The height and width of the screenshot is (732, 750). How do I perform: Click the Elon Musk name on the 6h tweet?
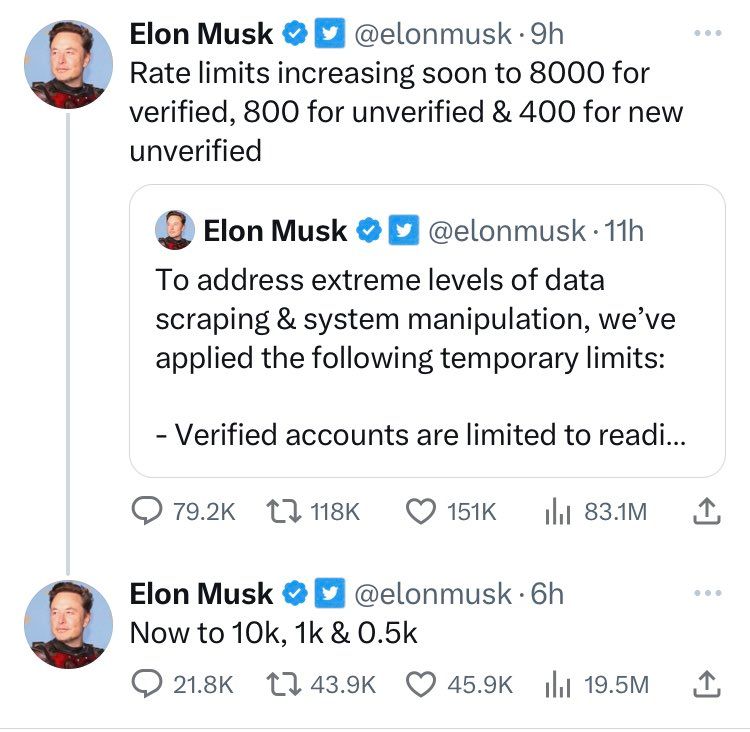pyautogui.click(x=201, y=594)
